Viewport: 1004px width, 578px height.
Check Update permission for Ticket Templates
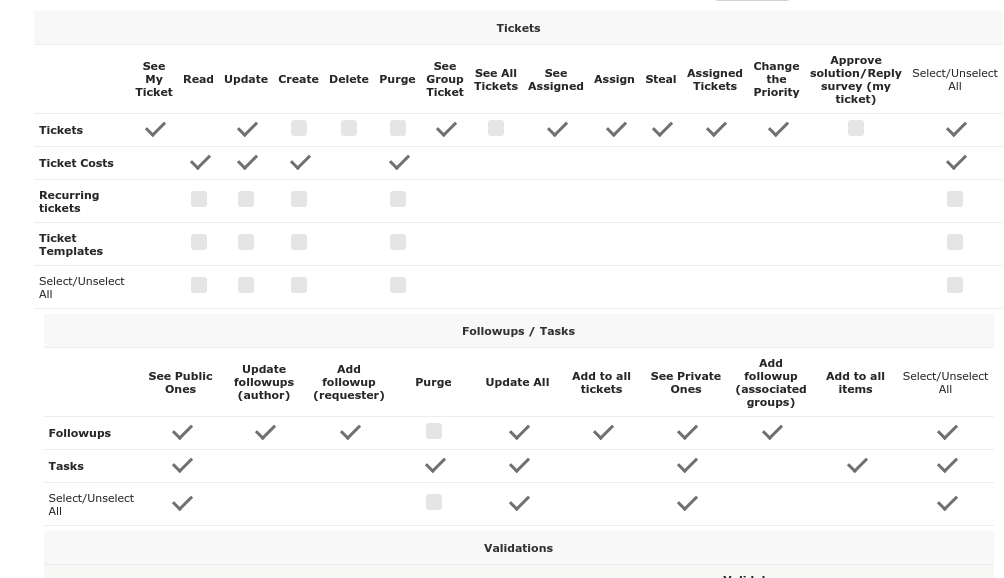tap(246, 242)
